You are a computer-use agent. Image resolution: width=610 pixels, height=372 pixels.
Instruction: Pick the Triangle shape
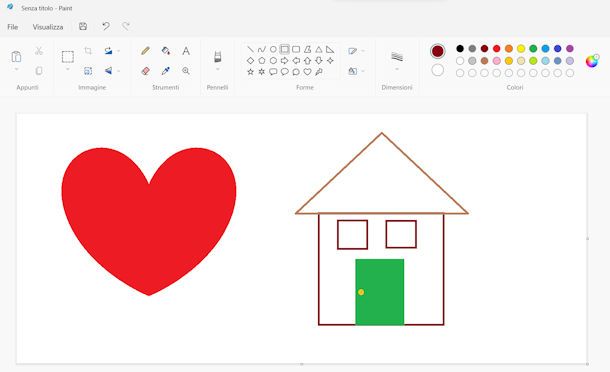(x=319, y=49)
